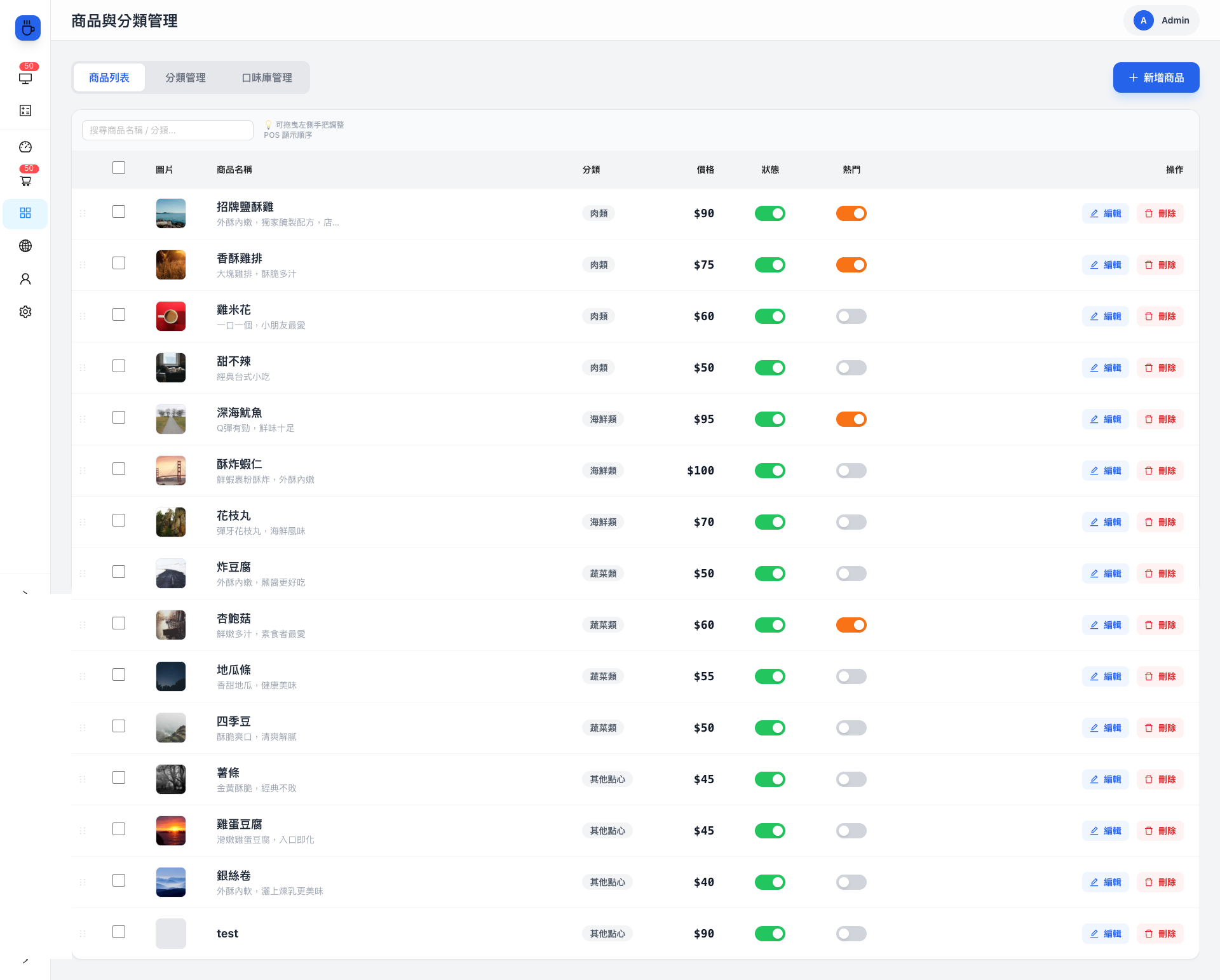Open the shopping cart orders icon
This screenshot has width=1220, height=980.
coord(25,180)
